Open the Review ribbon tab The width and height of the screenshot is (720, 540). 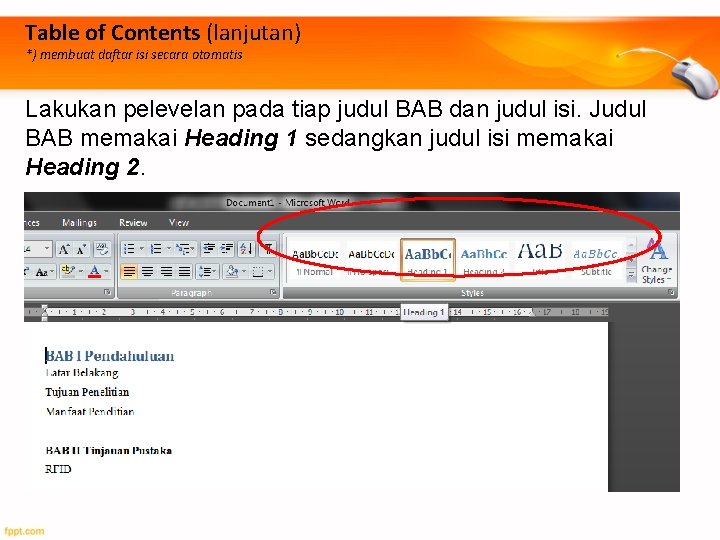point(133,223)
